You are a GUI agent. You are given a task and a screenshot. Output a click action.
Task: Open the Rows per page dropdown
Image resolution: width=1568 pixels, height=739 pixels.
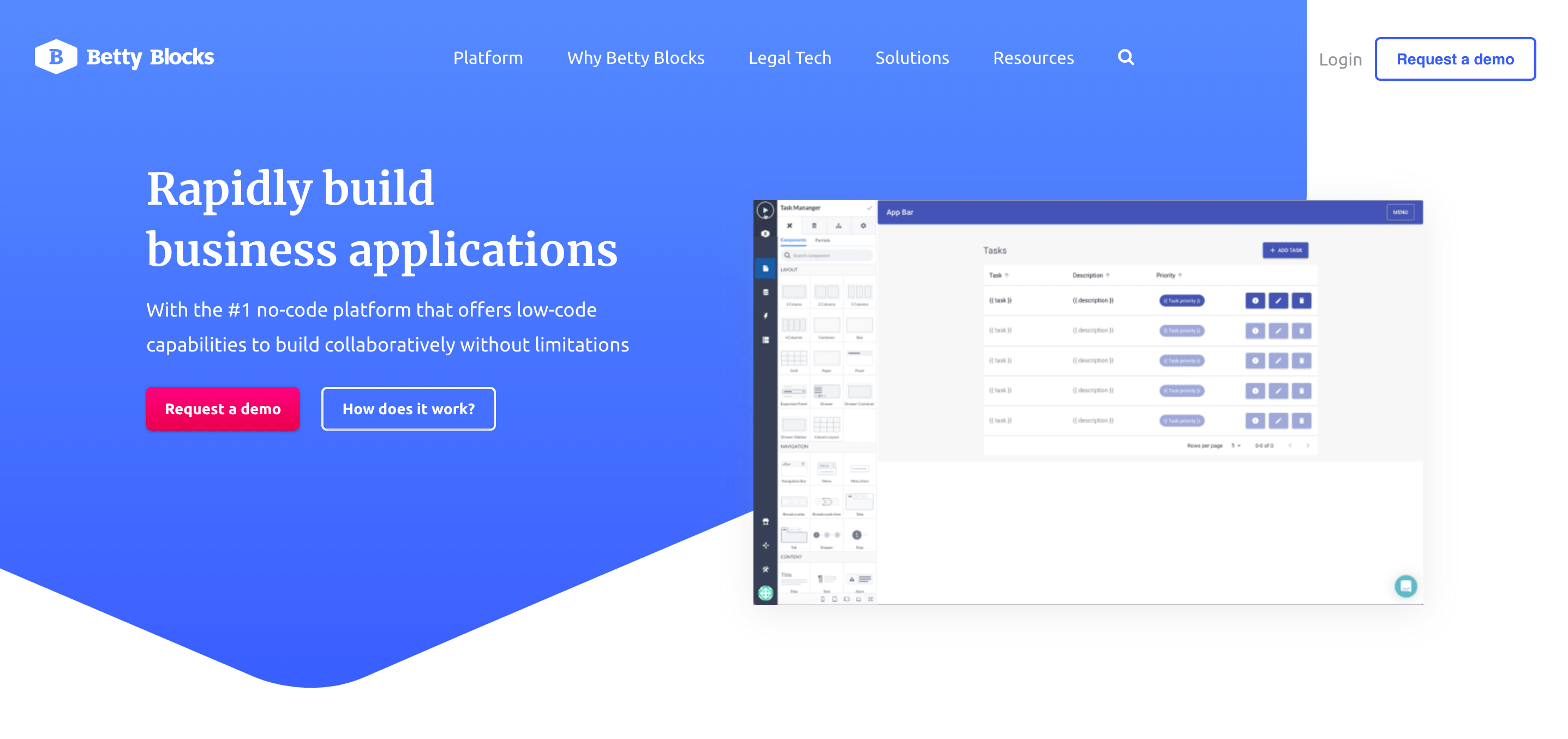point(1236,445)
